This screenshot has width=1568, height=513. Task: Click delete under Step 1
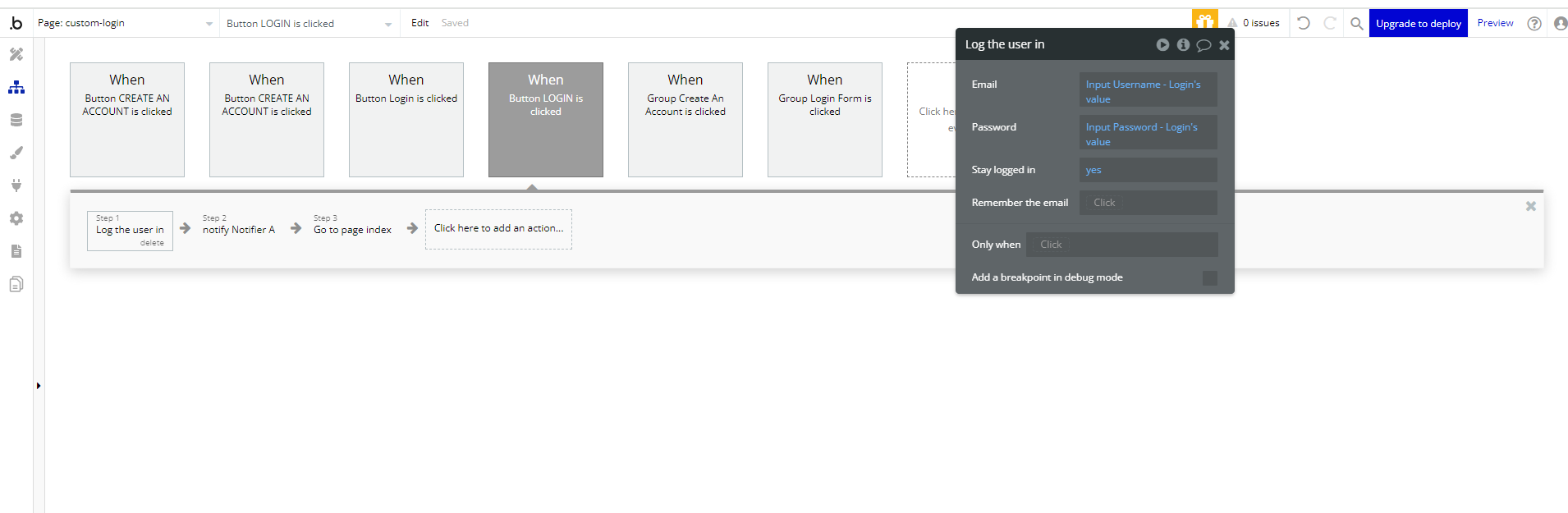(x=152, y=243)
